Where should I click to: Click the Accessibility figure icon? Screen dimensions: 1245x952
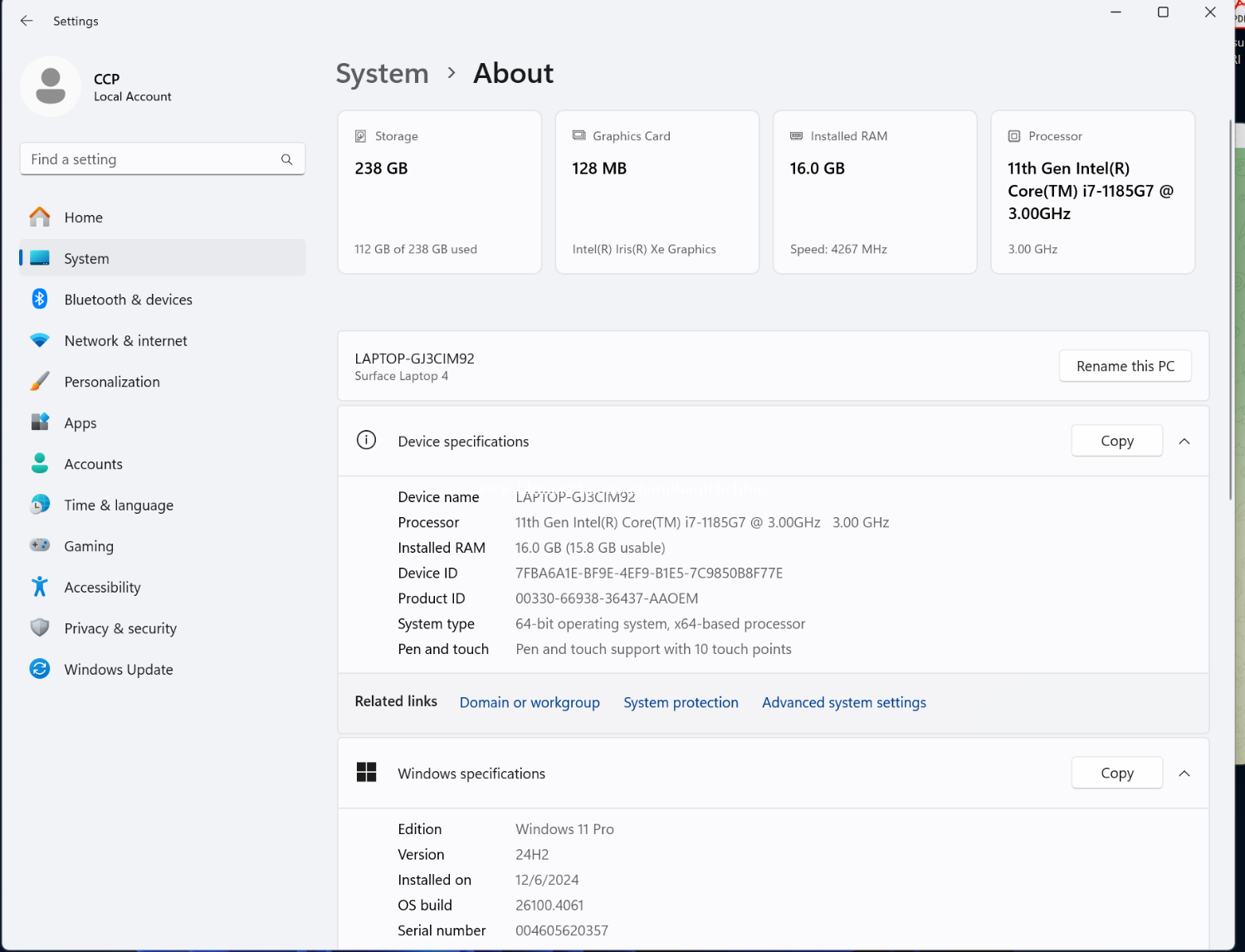(x=40, y=587)
